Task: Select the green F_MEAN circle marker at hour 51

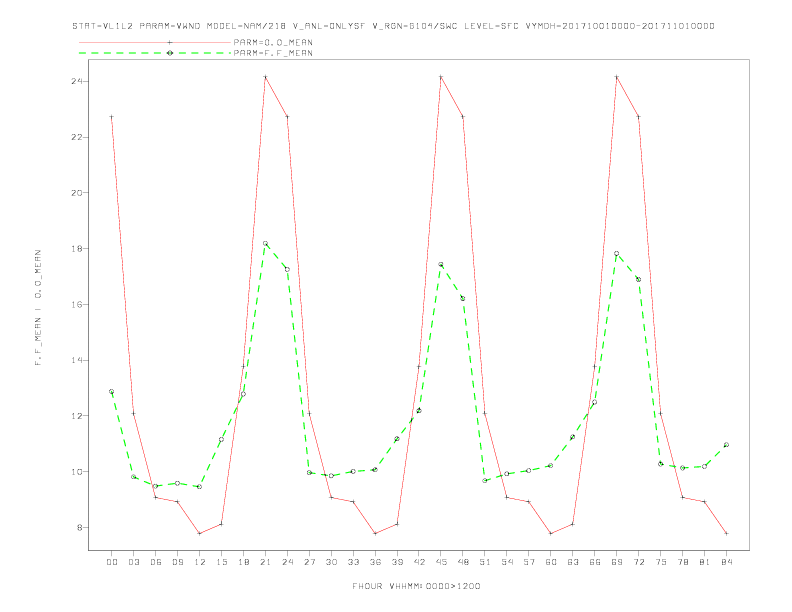Action: click(x=485, y=481)
